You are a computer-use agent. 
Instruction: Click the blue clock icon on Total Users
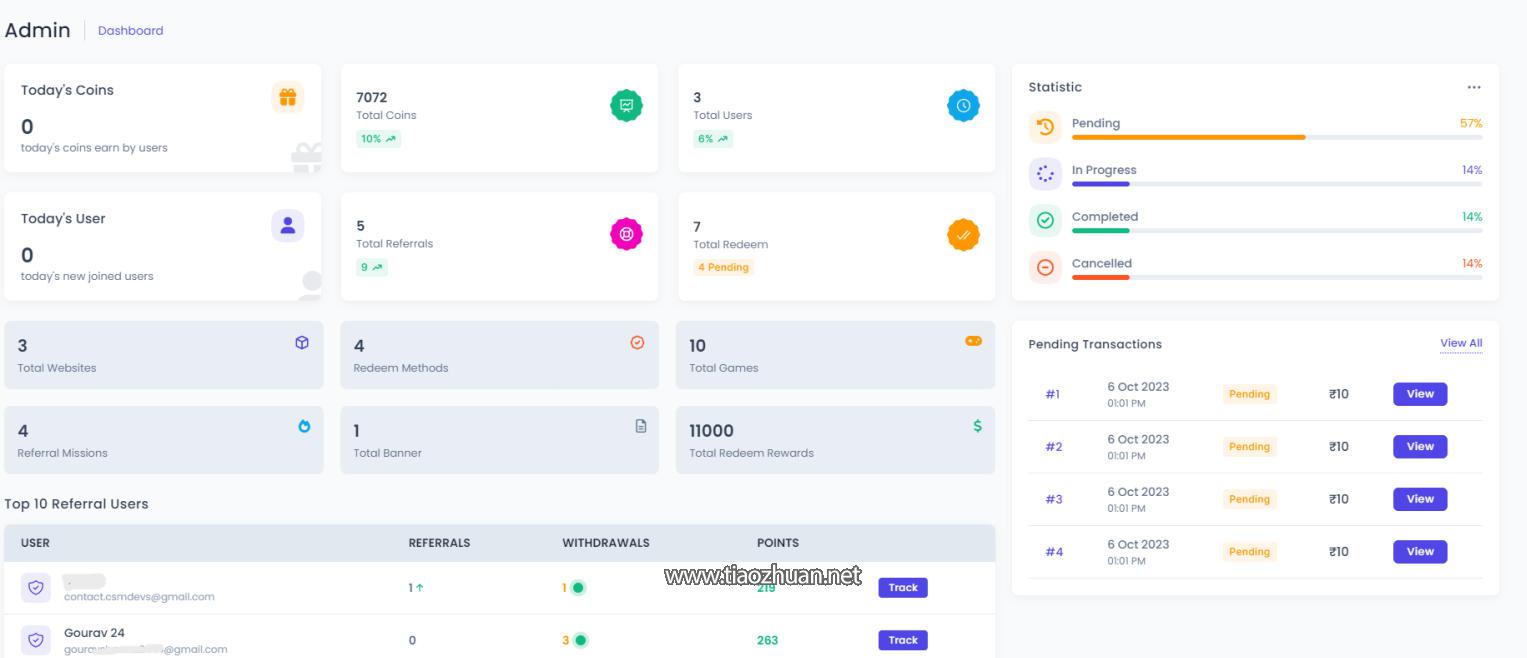pos(964,105)
